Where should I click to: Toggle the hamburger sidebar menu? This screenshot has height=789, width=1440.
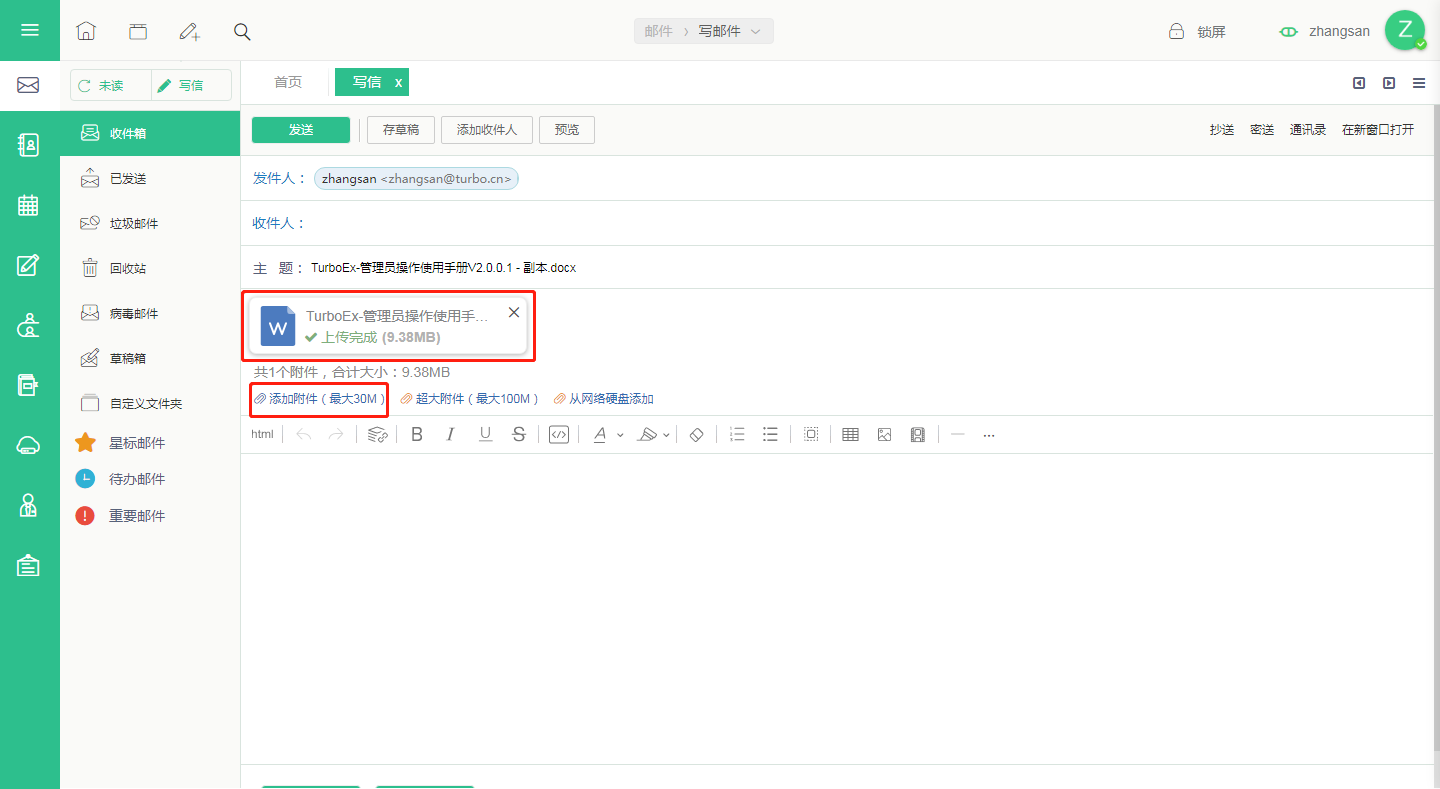pyautogui.click(x=29, y=30)
